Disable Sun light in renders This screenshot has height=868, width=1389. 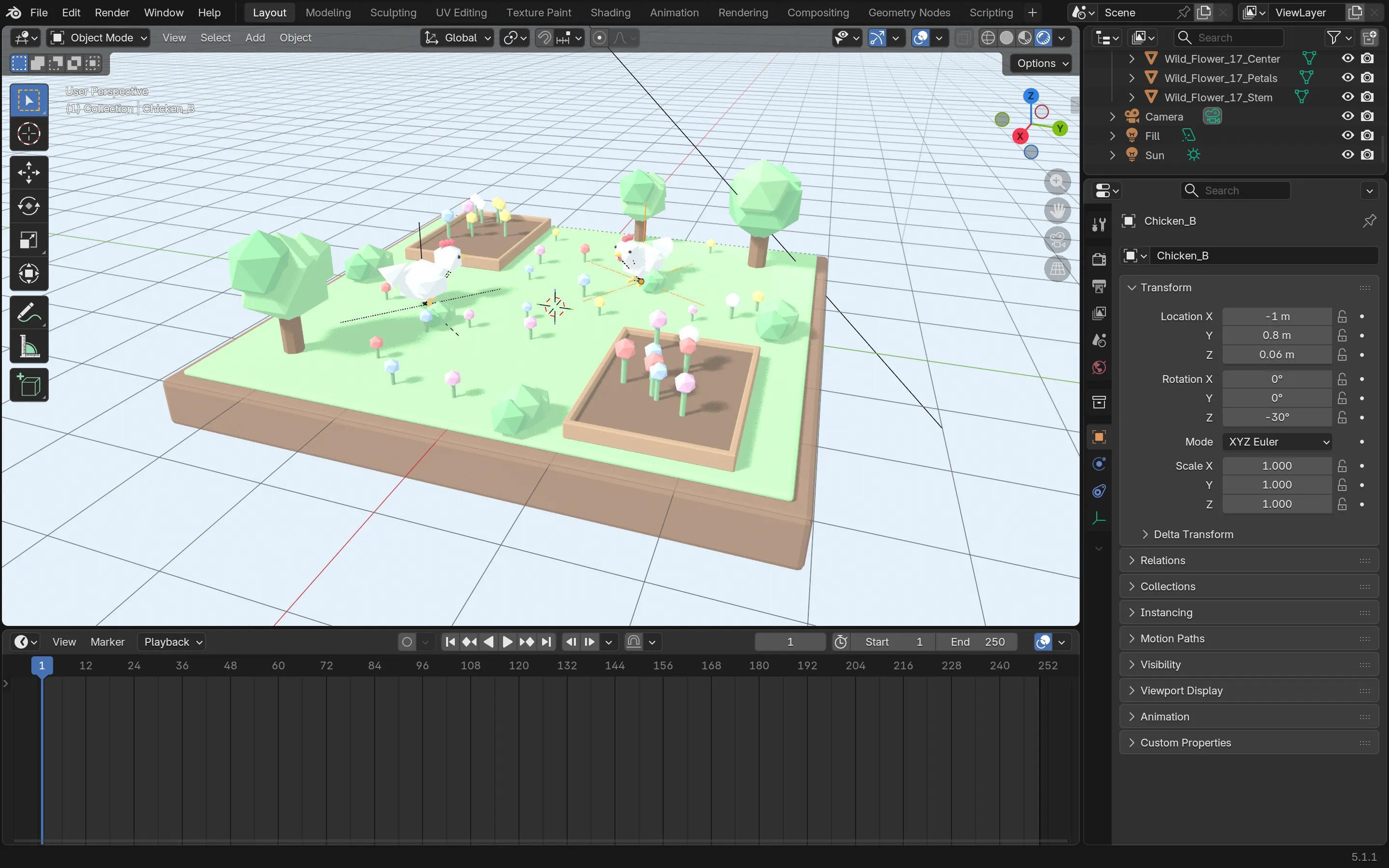pos(1367,154)
